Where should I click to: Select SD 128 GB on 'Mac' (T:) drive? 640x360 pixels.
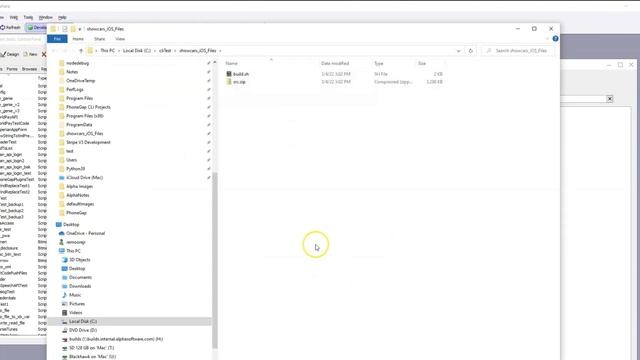pos(91,348)
